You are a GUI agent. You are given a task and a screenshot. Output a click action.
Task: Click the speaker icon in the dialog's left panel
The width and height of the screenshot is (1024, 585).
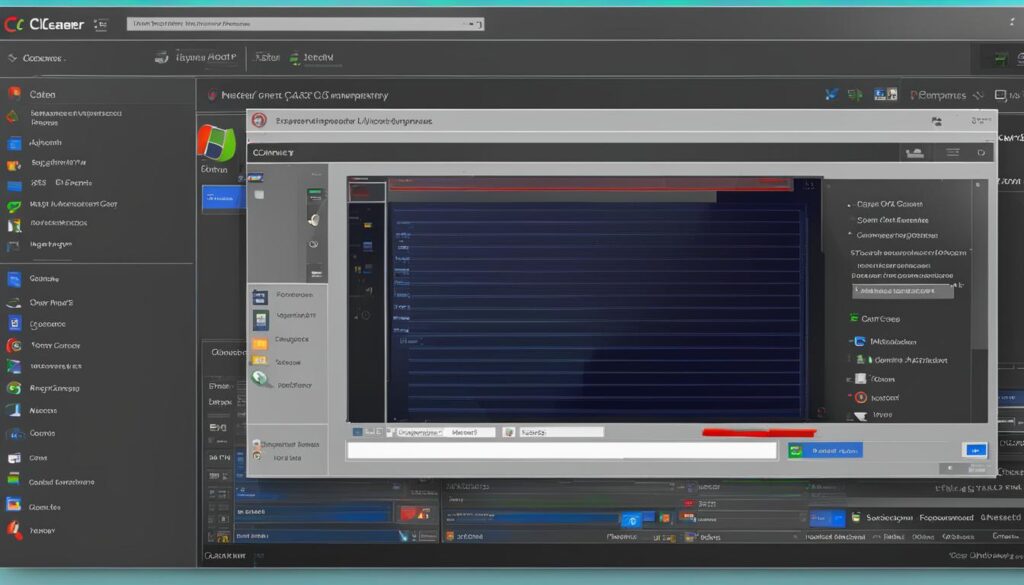coord(314,220)
